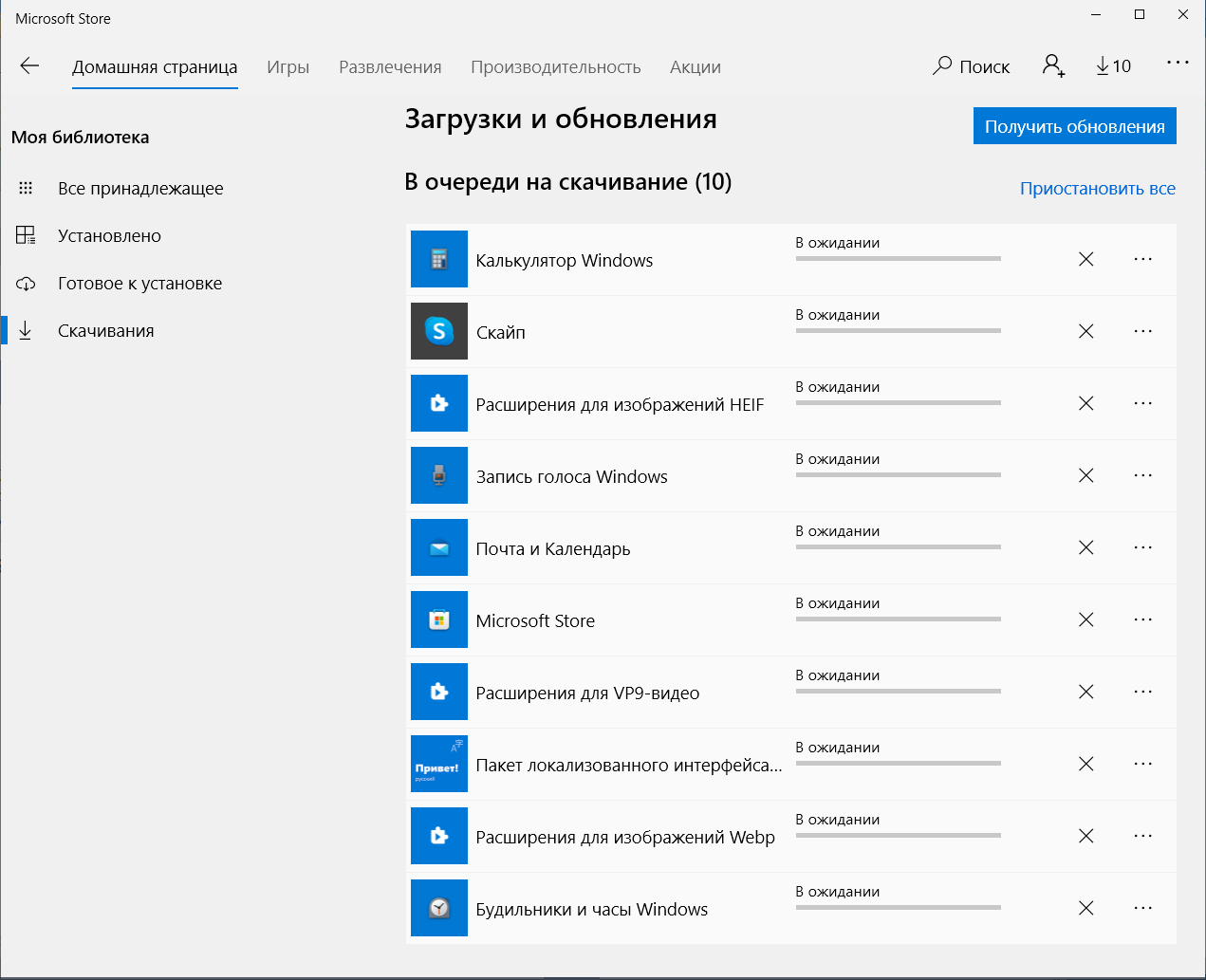Click the Webp extensions app icon

click(439, 836)
